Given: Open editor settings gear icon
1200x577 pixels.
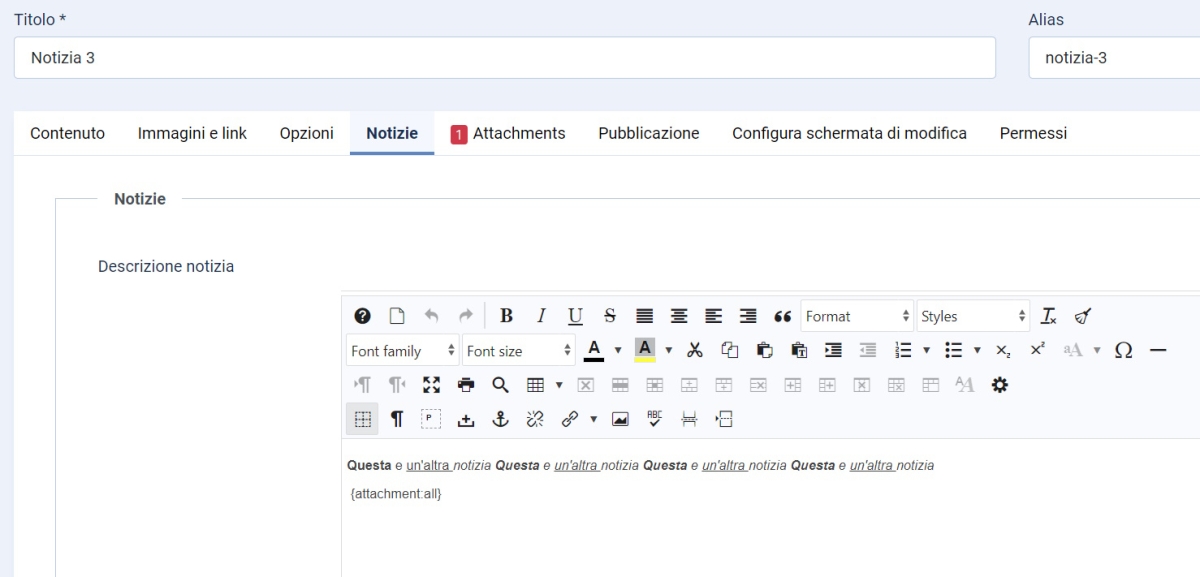Looking at the screenshot, I should pyautogui.click(x=999, y=384).
